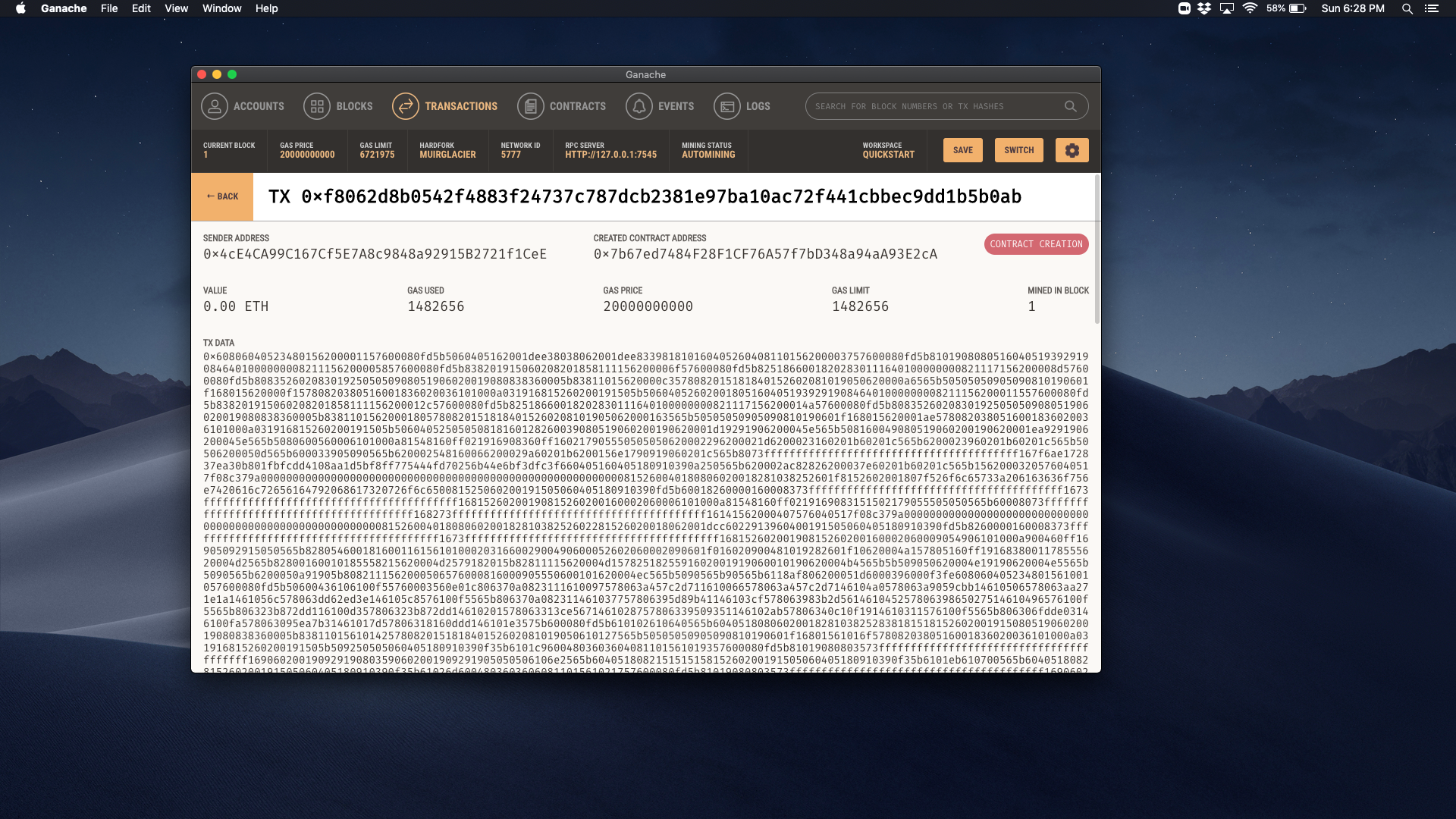Click the gas price value 20000000000 in details
Image resolution: width=1456 pixels, height=819 pixels.
pos(648,306)
